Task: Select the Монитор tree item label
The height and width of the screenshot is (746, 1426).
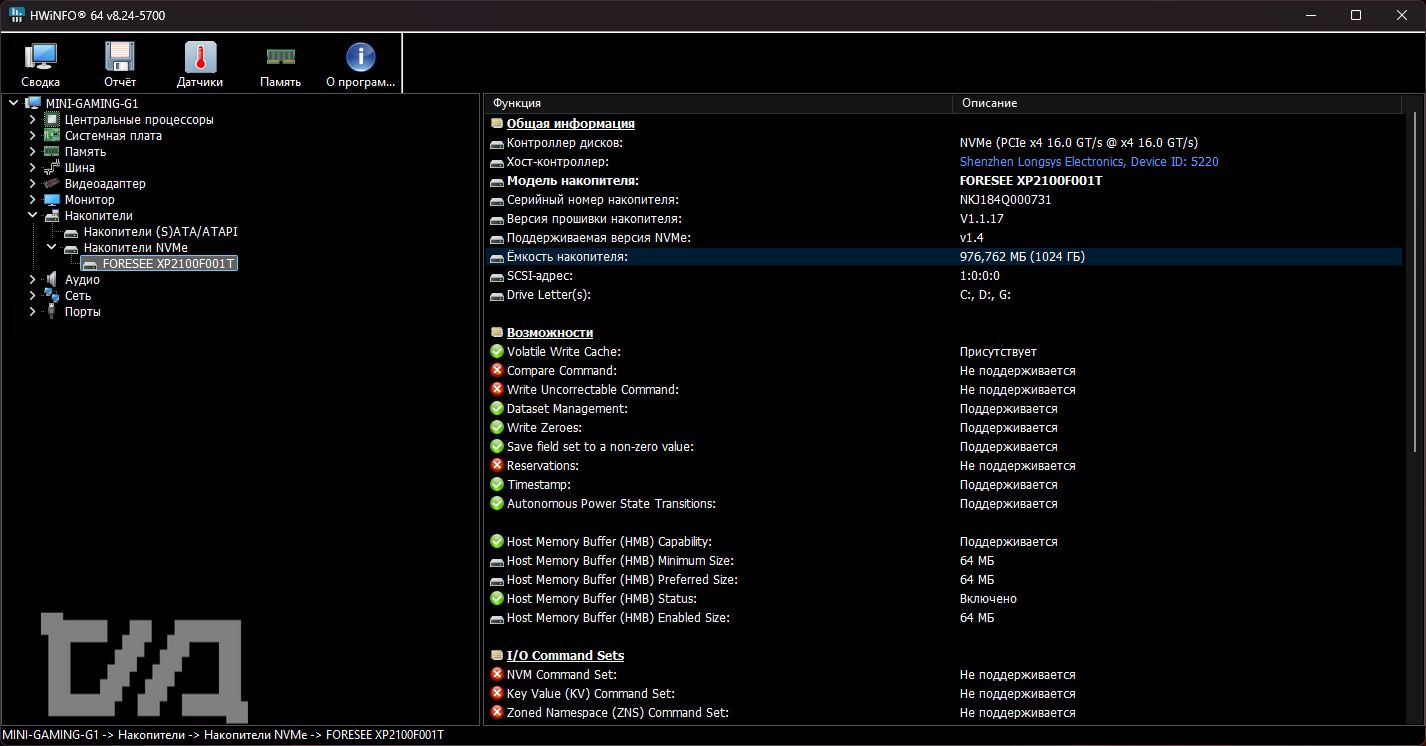Action: pyautogui.click(x=90, y=200)
